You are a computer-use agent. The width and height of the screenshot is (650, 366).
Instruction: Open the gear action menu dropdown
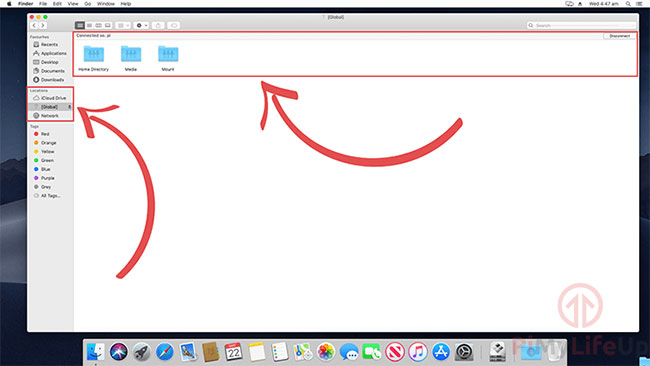coord(141,26)
